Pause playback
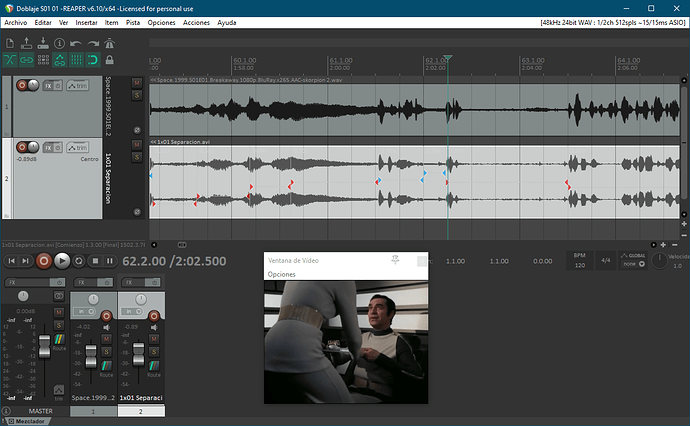 (x=110, y=261)
